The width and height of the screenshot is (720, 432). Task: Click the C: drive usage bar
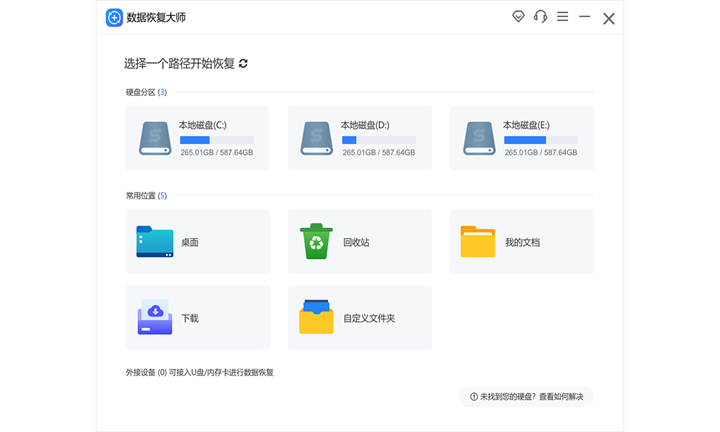[217, 140]
